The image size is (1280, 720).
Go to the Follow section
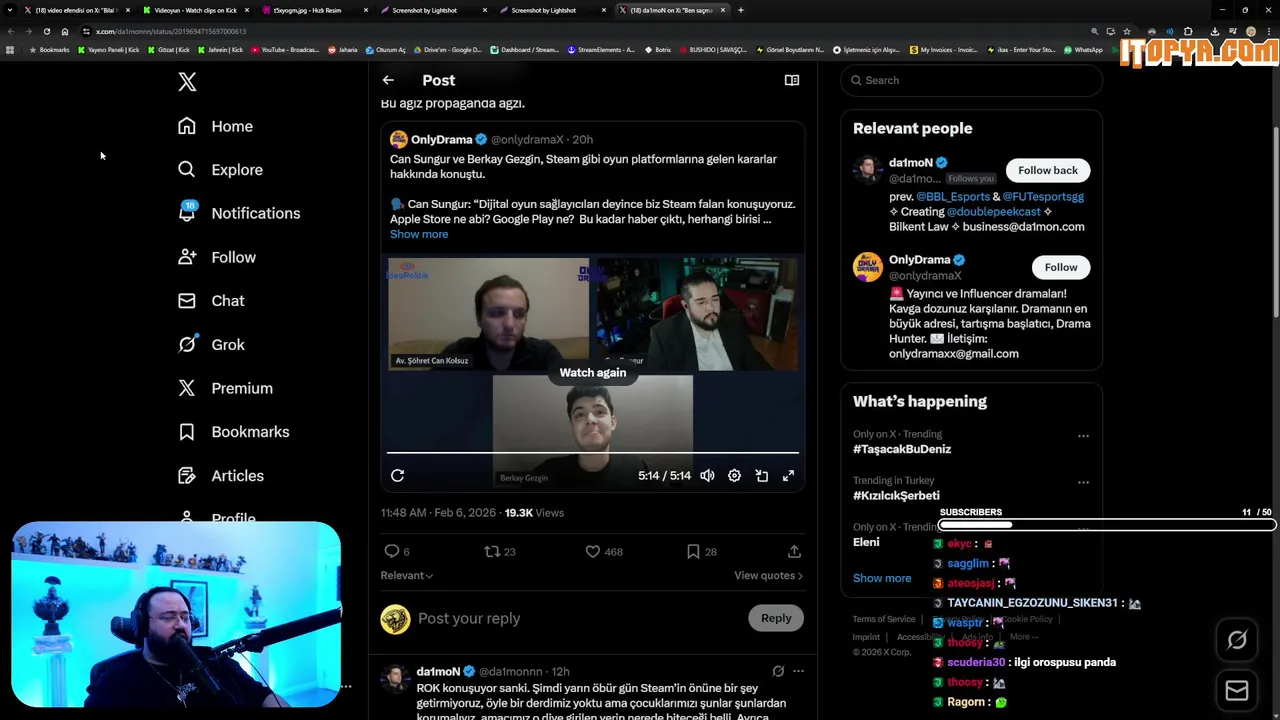click(216, 257)
